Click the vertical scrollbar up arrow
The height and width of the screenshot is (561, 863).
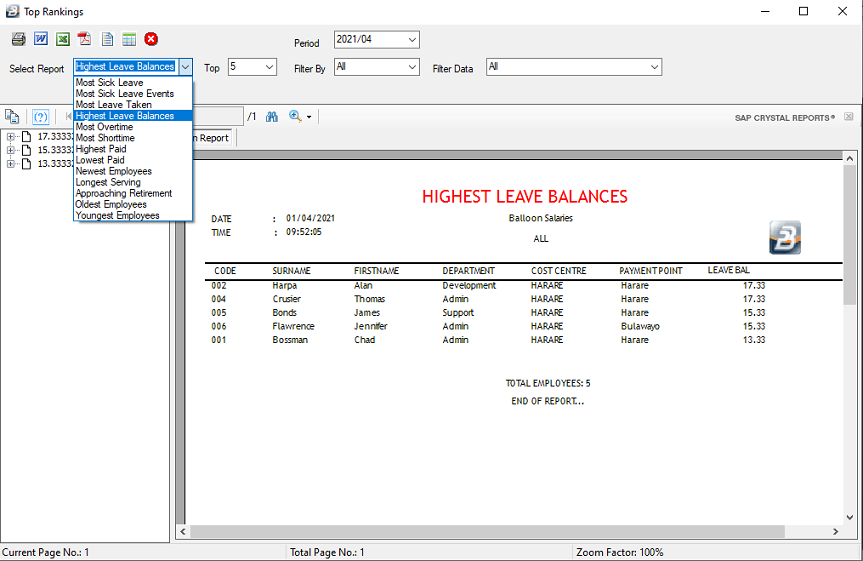(x=849, y=158)
